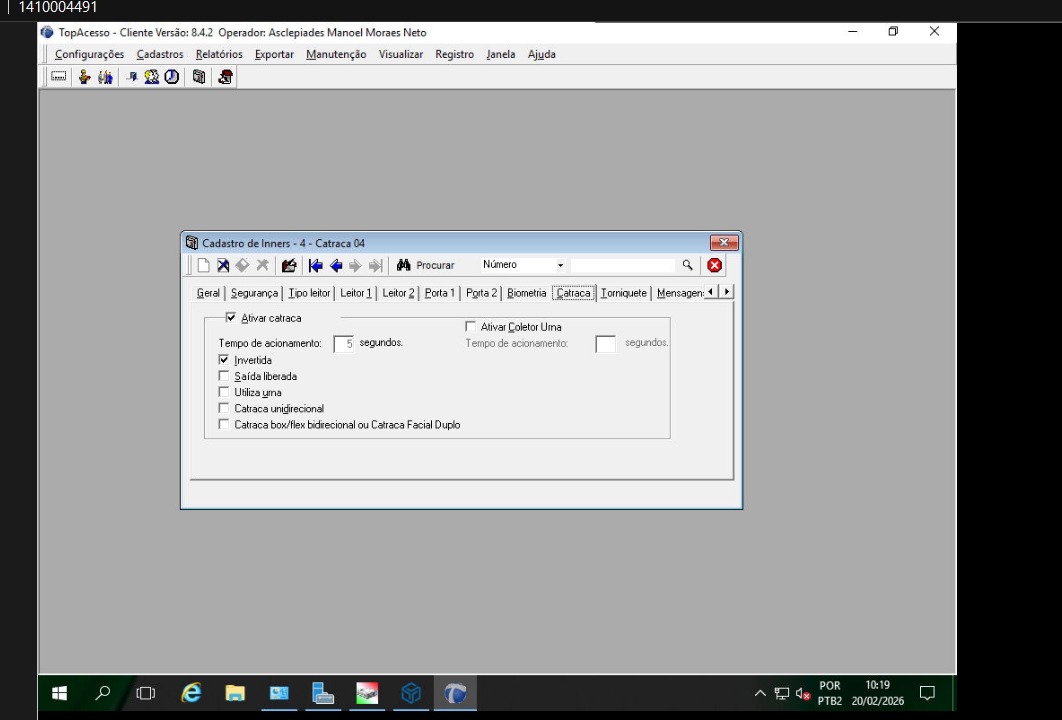
Task: Open the clock icon in main toolbar
Action: click(172, 77)
